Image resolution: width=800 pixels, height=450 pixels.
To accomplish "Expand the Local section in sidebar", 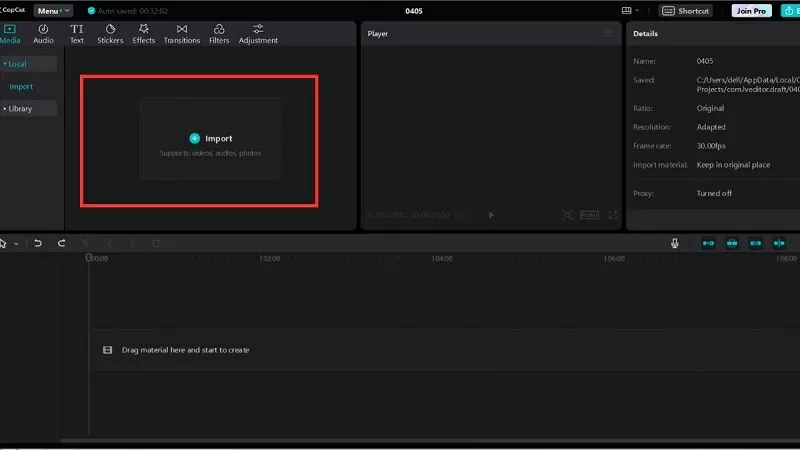I will [17, 64].
